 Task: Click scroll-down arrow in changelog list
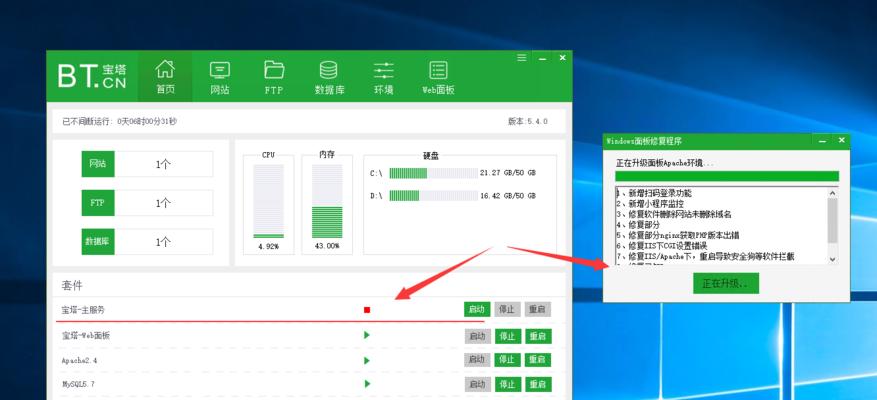coord(832,259)
